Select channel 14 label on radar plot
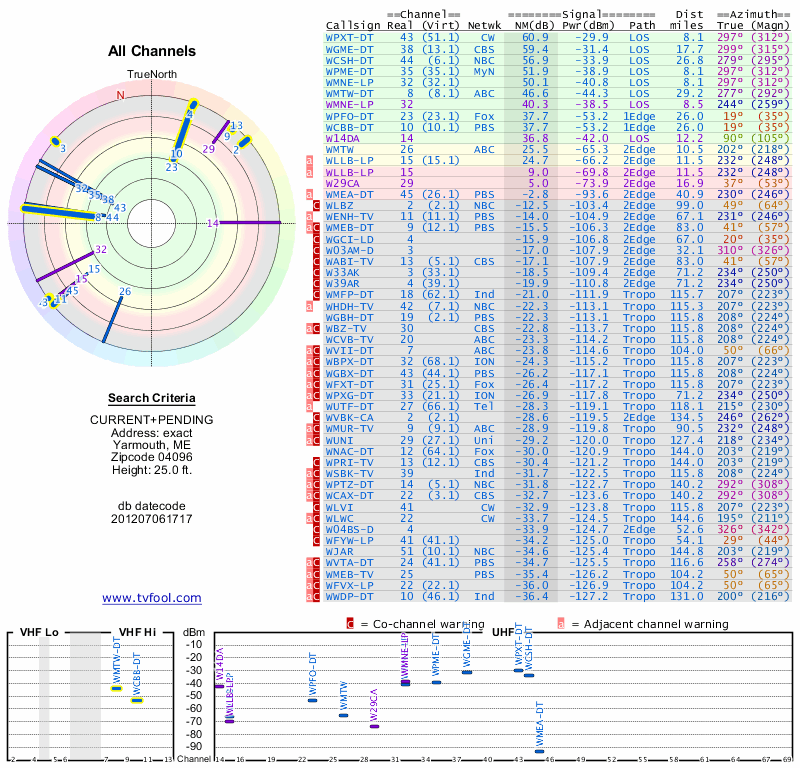Screen dimensions: 800x768 [x=213, y=223]
